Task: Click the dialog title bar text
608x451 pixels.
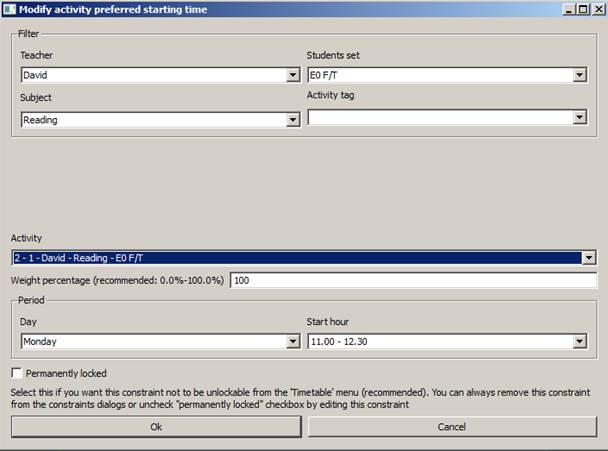Action: (x=100, y=9)
